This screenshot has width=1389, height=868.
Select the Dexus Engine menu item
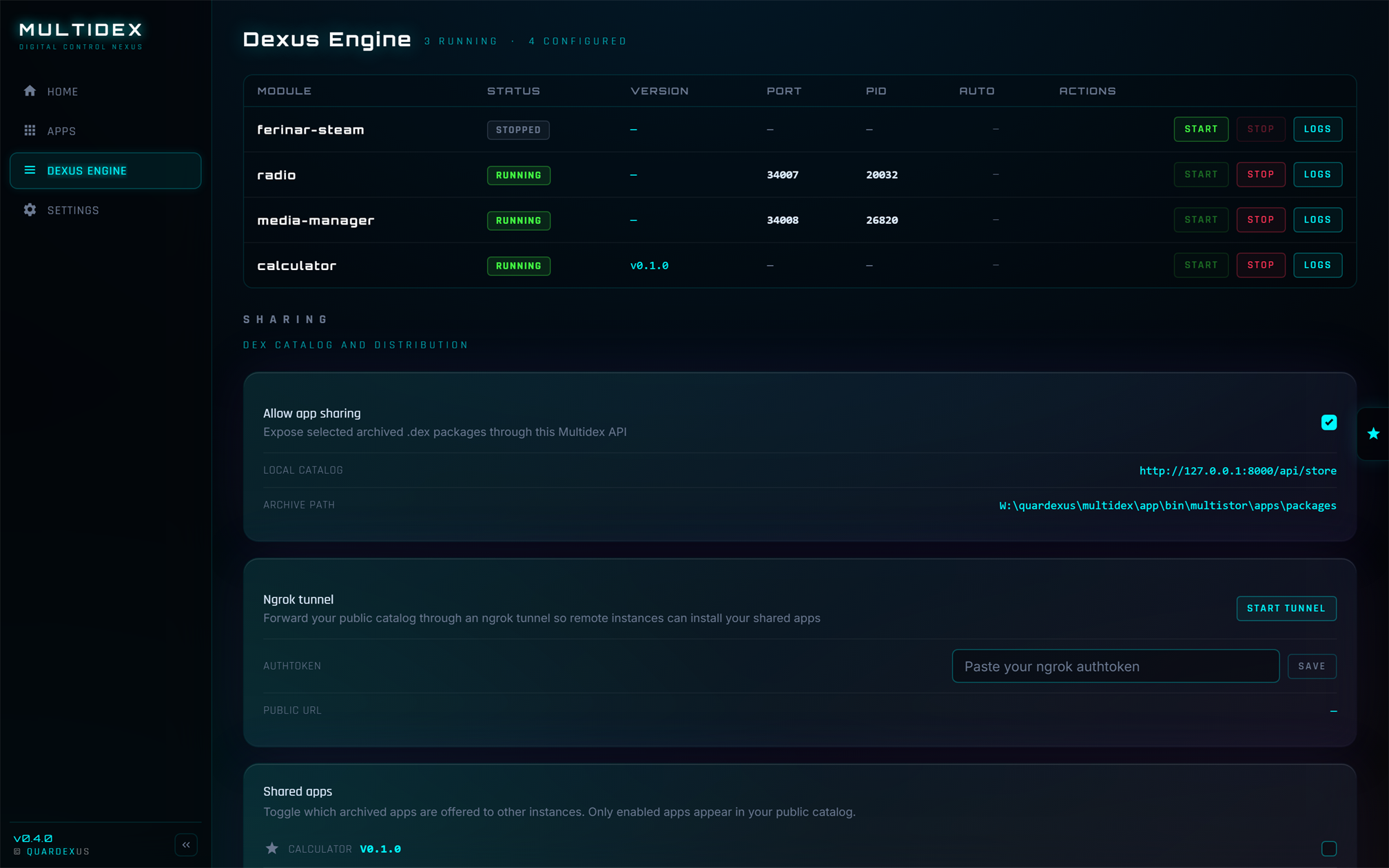[105, 170]
